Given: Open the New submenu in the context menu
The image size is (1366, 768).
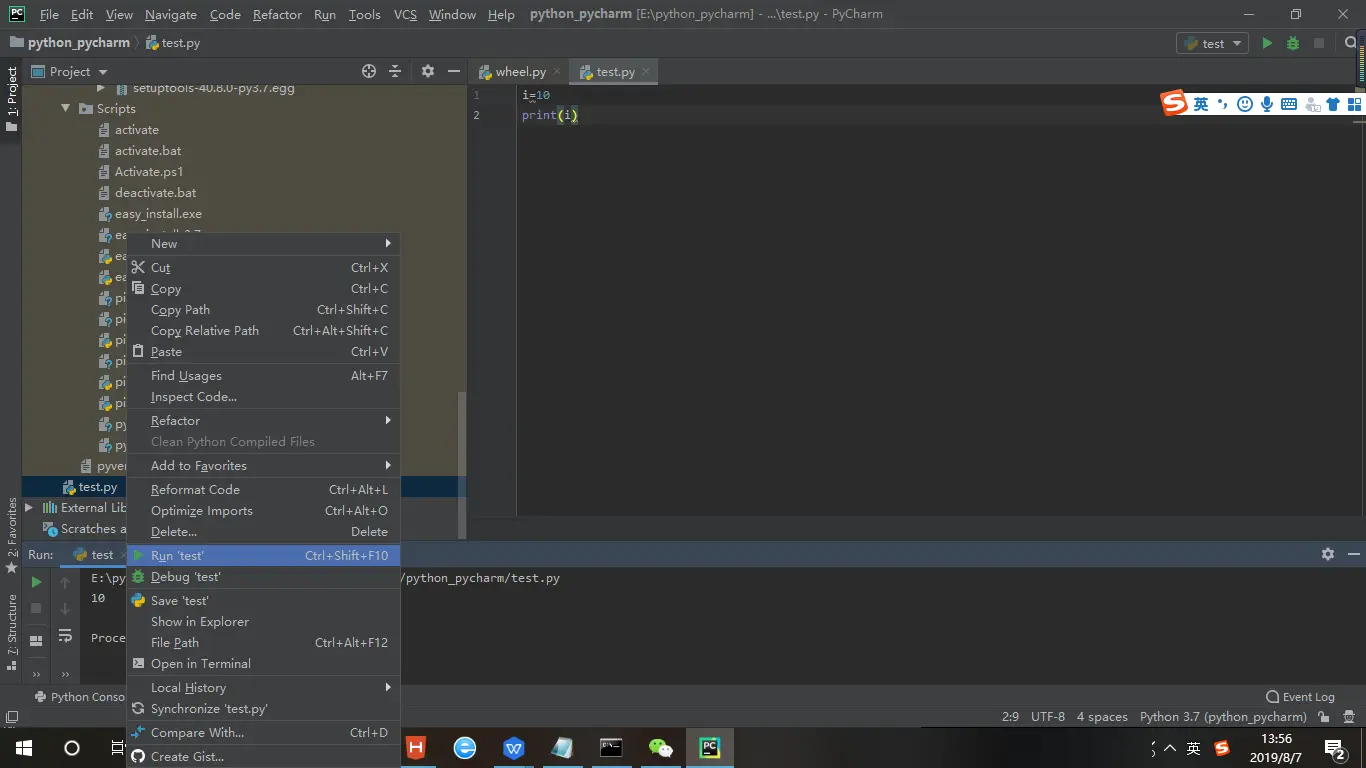Looking at the screenshot, I should coord(264,243).
